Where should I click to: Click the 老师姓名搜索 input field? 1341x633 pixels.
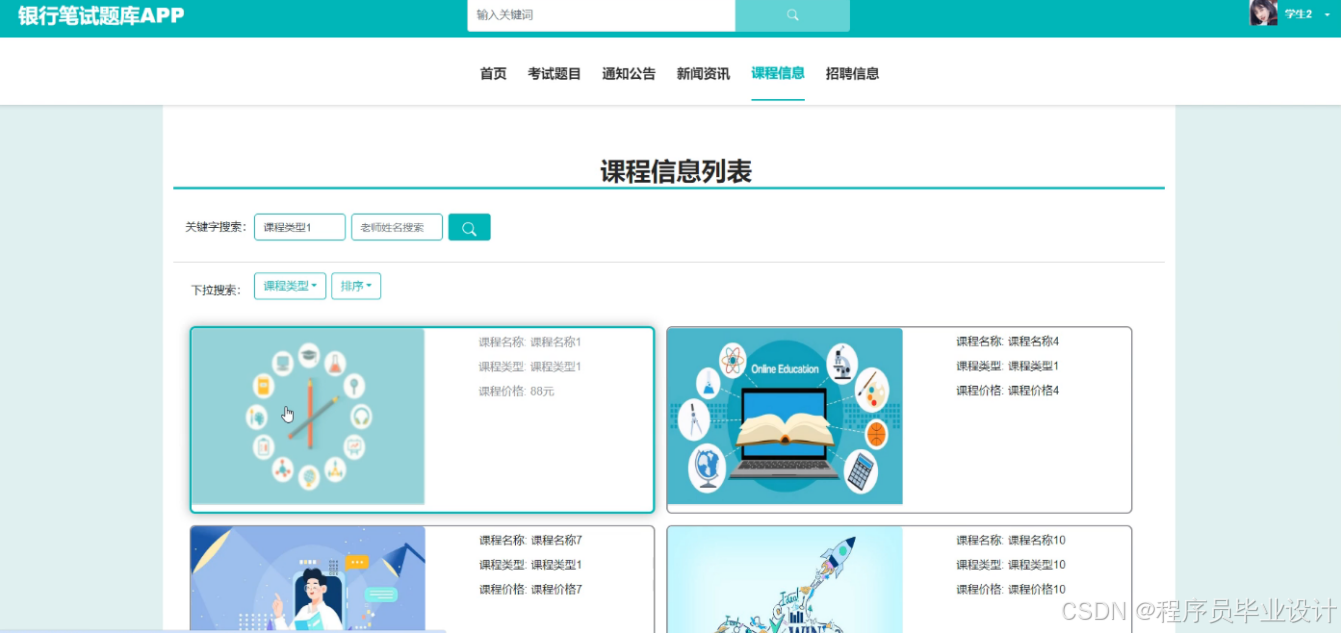(396, 227)
